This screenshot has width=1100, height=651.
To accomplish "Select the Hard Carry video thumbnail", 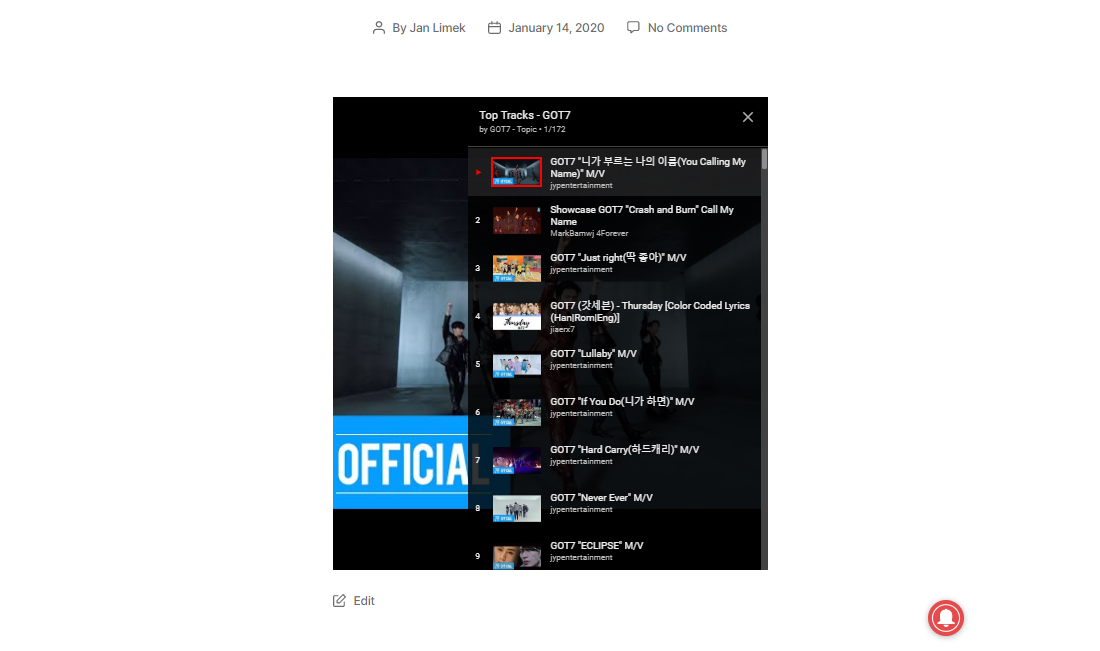I will pyautogui.click(x=516, y=460).
